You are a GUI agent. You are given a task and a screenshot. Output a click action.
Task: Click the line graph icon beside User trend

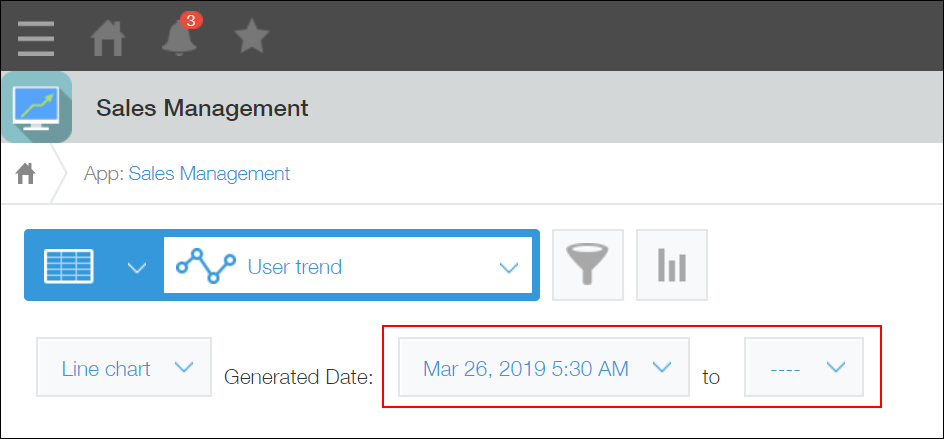pos(206,266)
